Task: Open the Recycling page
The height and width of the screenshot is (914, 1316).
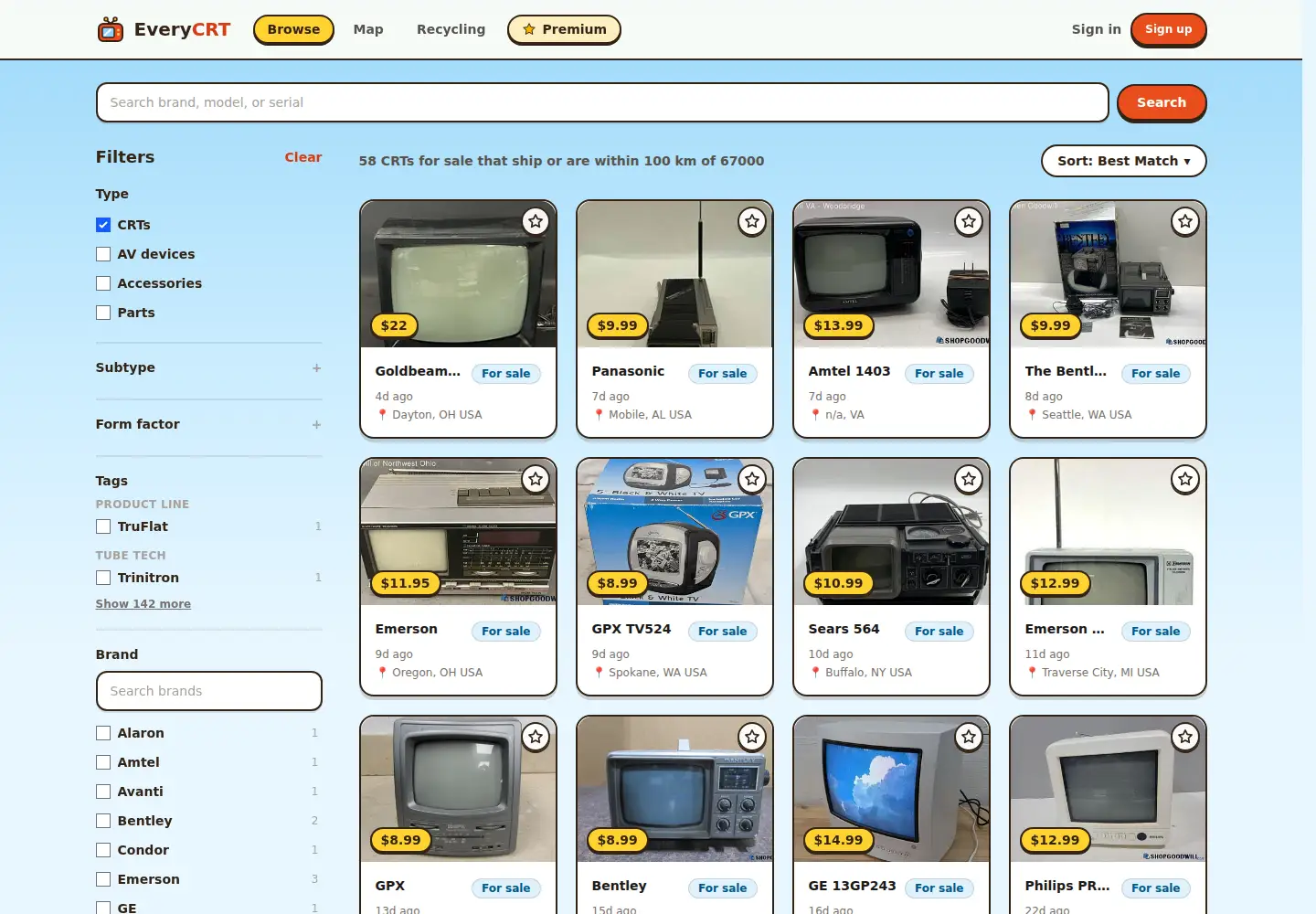Action: pos(451,29)
